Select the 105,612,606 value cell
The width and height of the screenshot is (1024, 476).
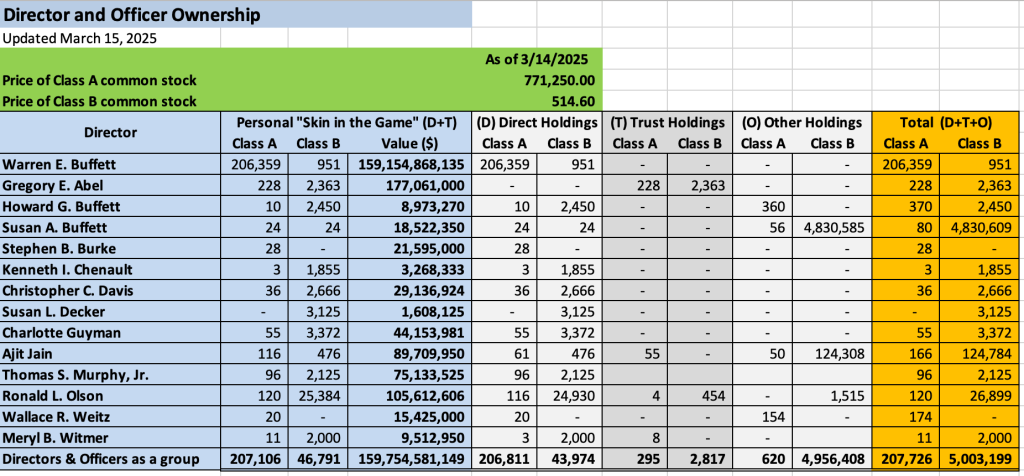tap(409, 396)
